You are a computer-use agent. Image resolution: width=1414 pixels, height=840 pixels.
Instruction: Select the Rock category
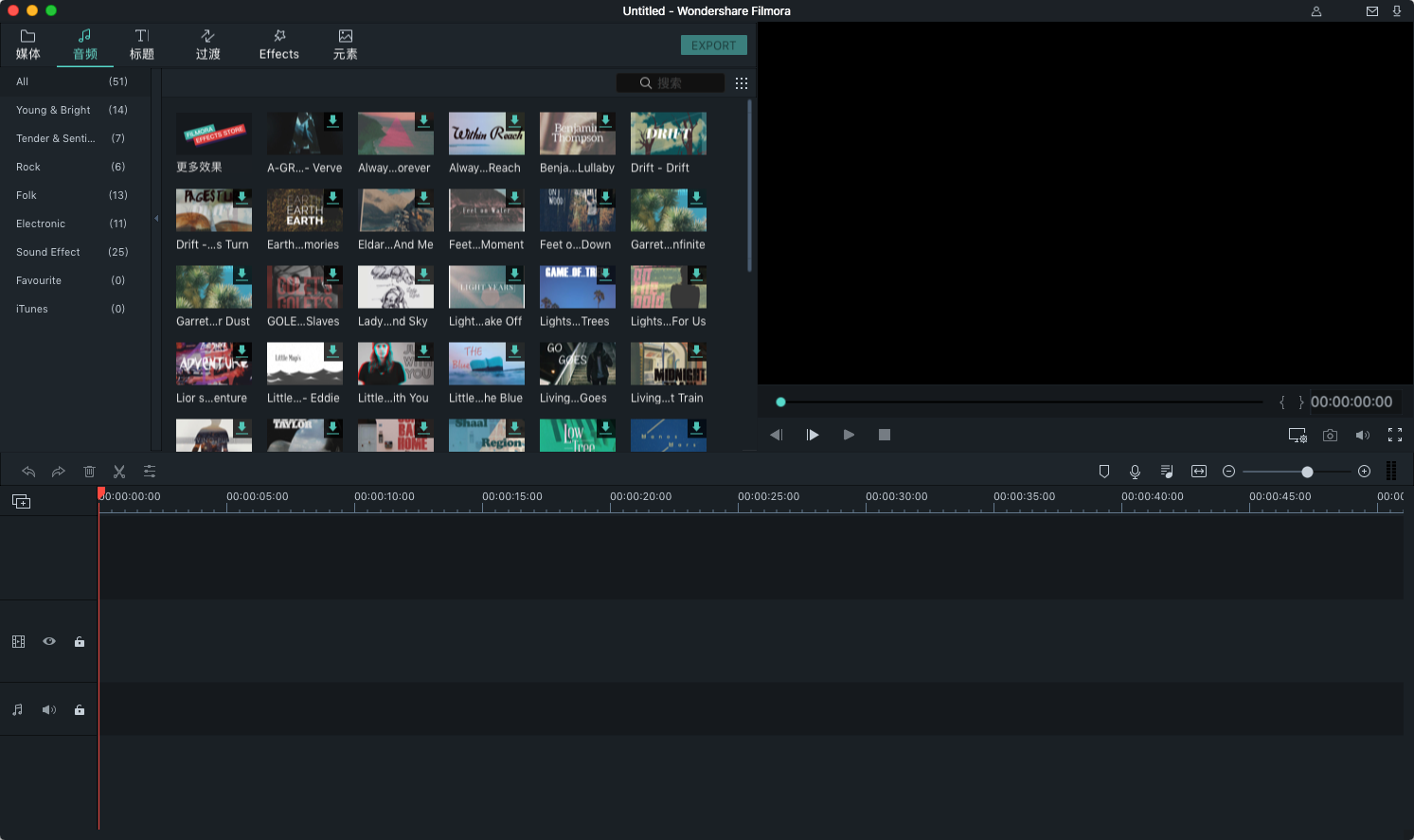coord(75,167)
